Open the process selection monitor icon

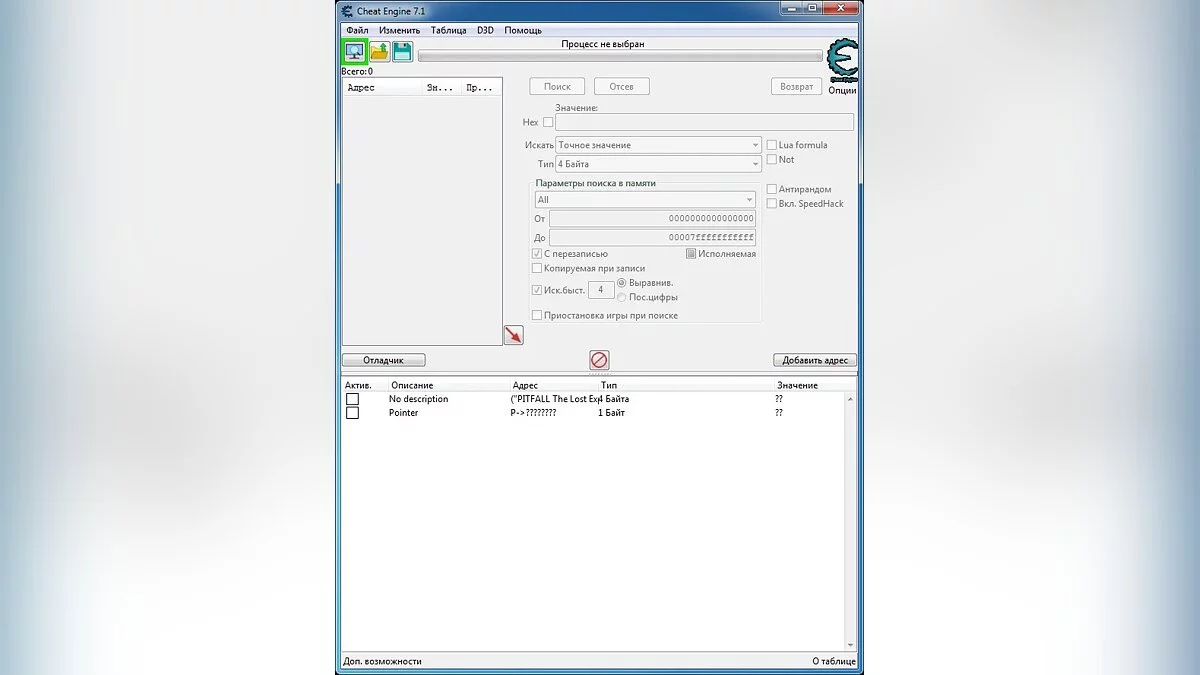(x=354, y=52)
